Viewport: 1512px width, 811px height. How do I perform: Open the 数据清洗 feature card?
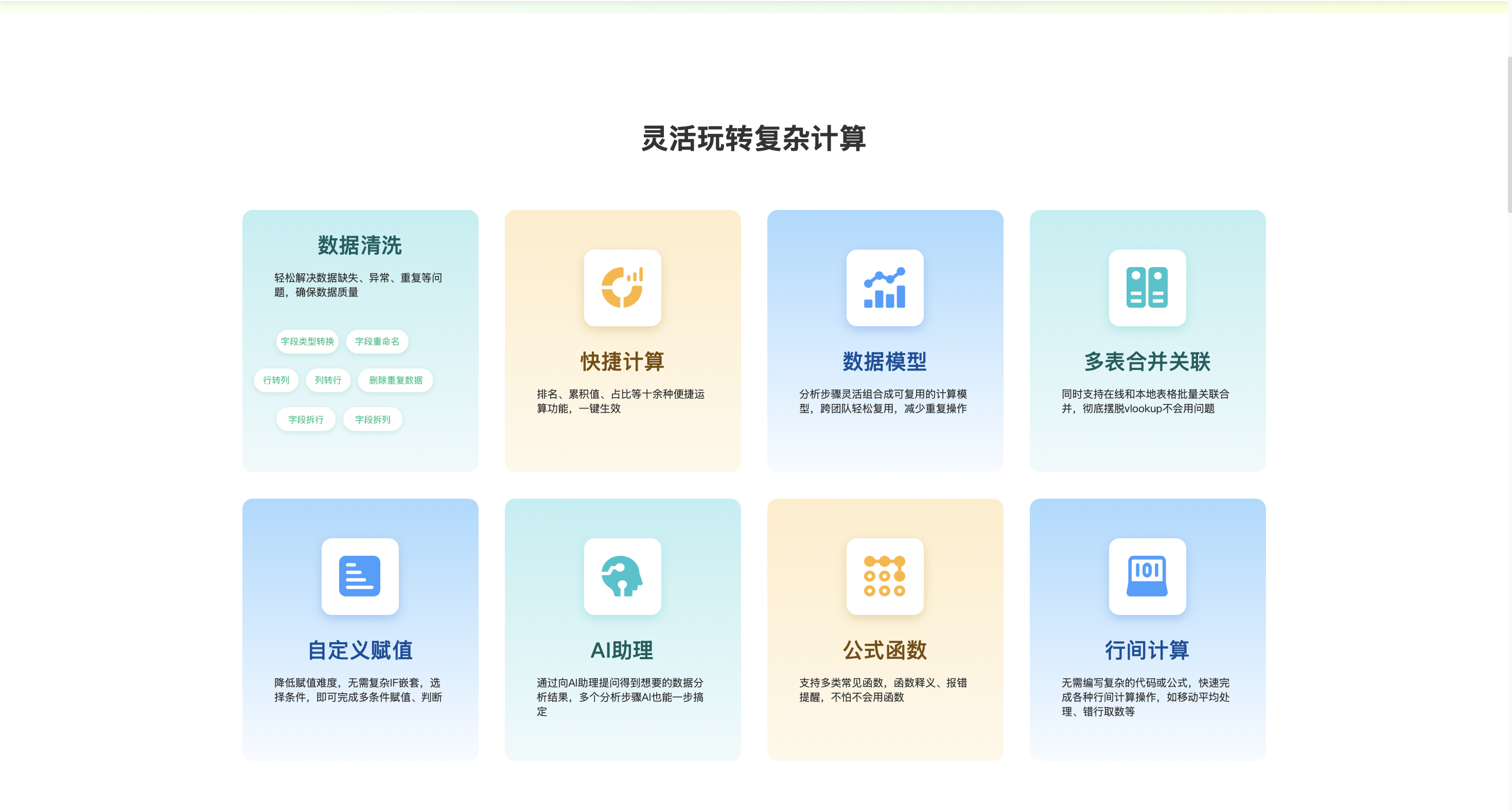(x=360, y=341)
